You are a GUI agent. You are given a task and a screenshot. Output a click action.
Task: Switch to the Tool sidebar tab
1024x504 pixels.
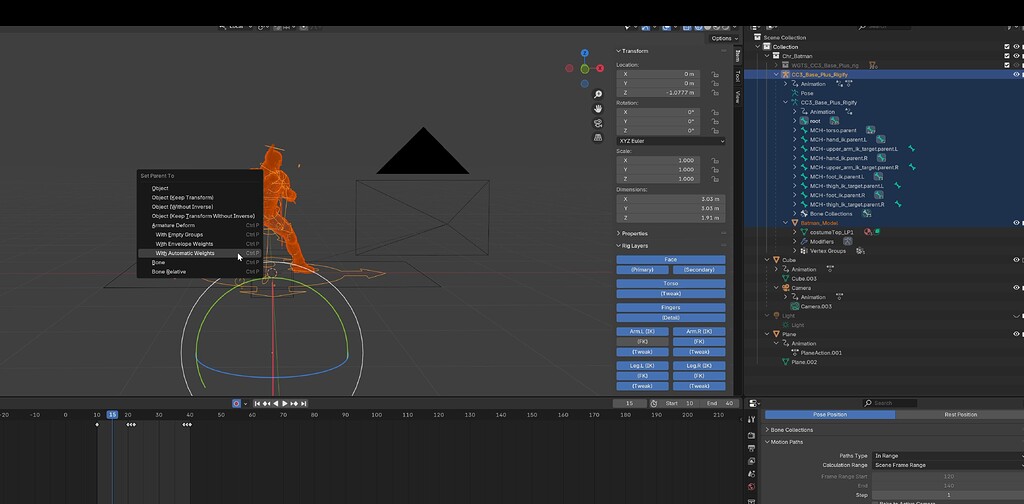(737, 76)
